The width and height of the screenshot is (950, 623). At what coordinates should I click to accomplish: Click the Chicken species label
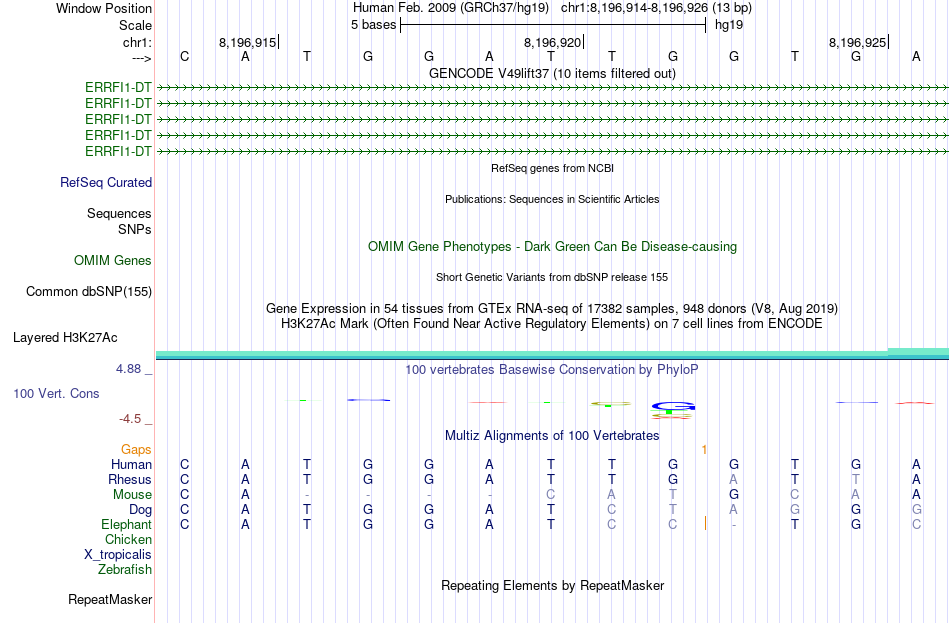(x=128, y=539)
